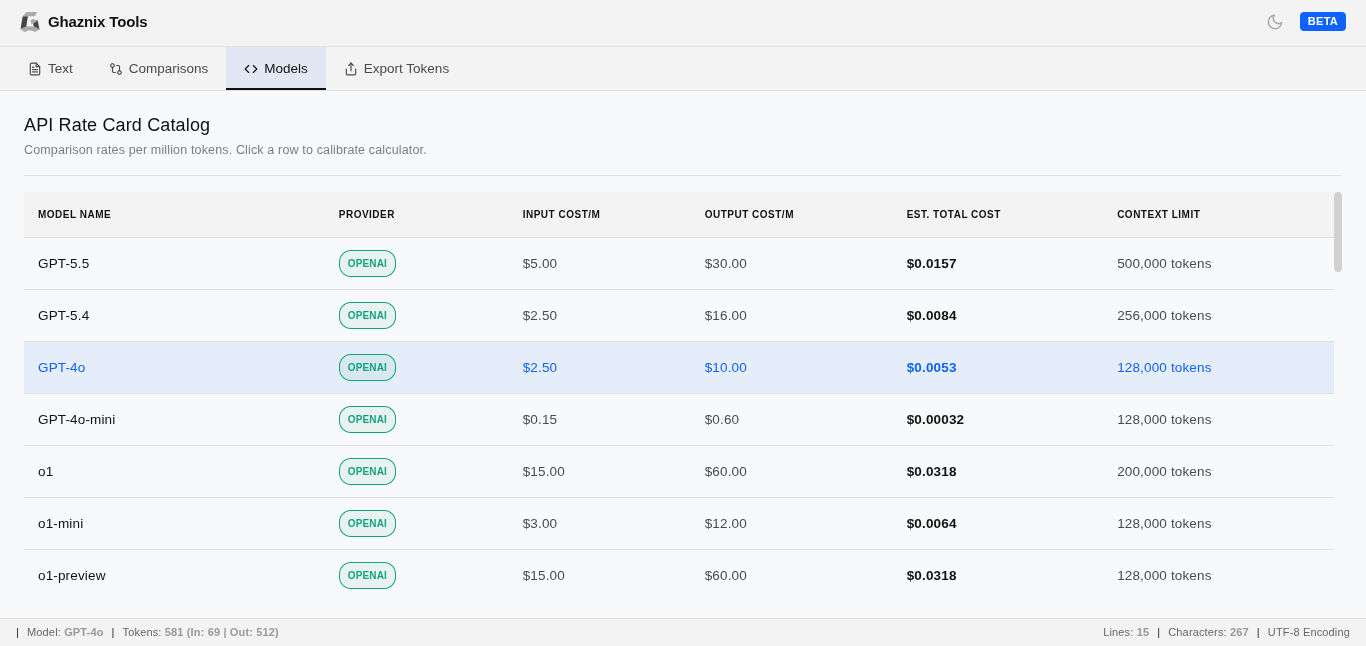Click the 500,000 tokens context limit

pyautogui.click(x=1164, y=264)
